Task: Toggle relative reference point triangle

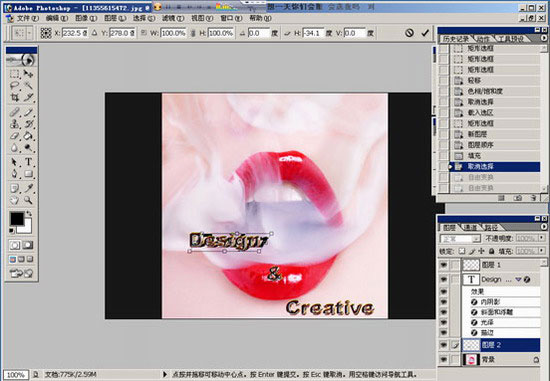Action: (94, 33)
